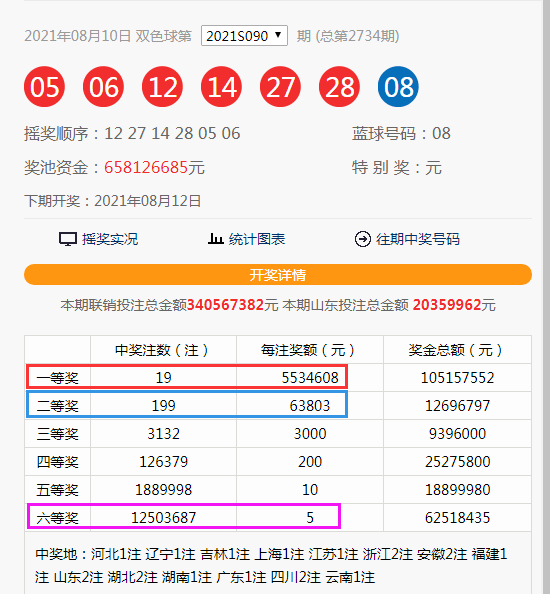Select the prize pool amount 658126685
The image size is (550, 594).
click(146, 167)
